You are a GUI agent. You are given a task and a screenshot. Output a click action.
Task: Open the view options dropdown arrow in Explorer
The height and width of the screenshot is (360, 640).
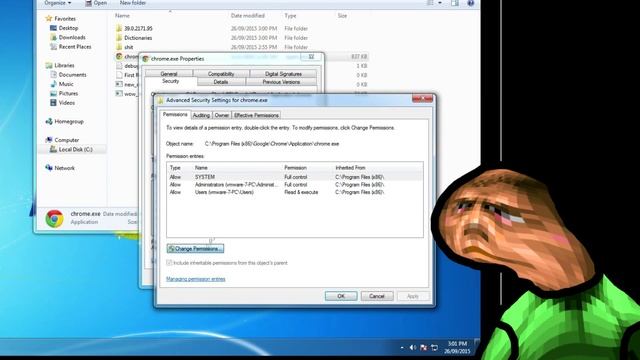click(x=440, y=3)
